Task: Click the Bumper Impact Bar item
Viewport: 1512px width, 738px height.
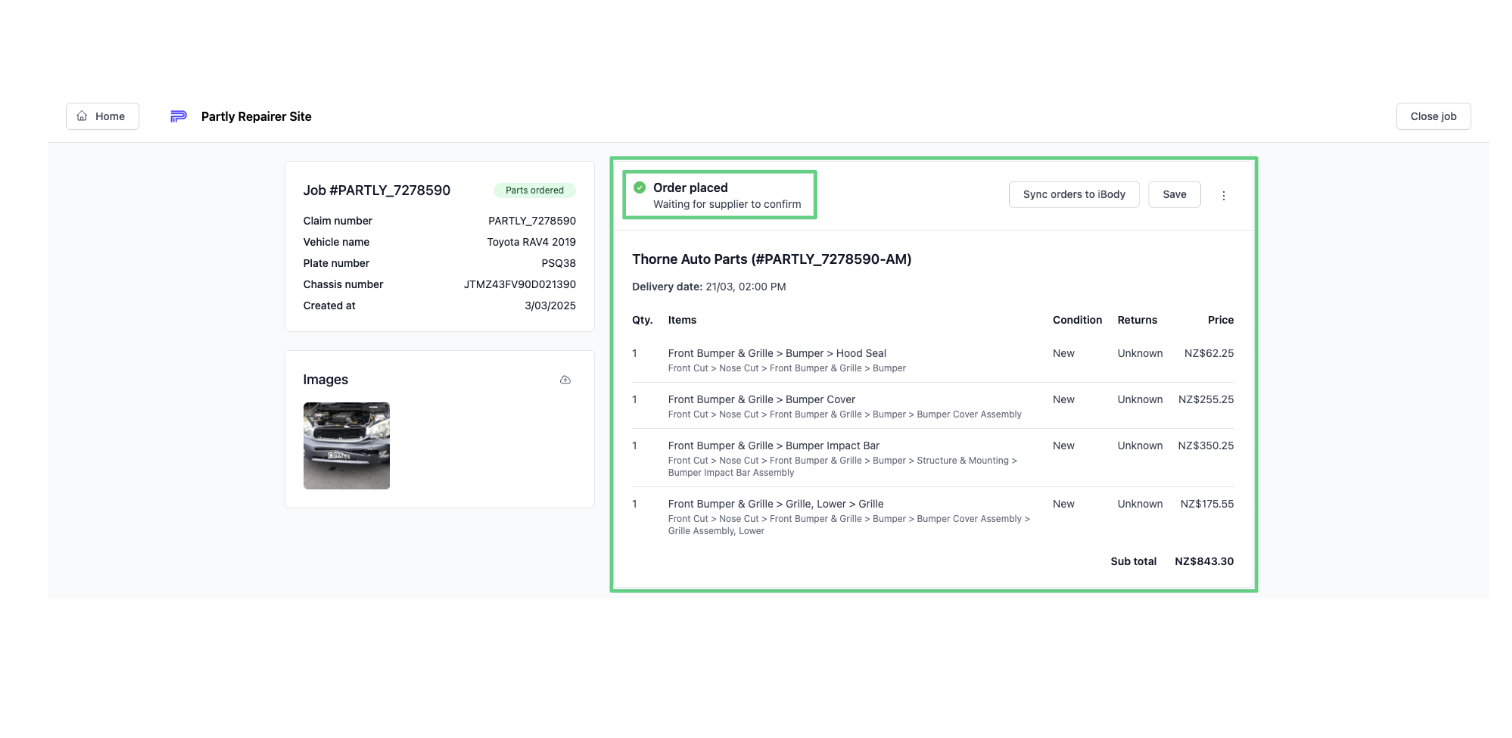Action: (x=774, y=446)
